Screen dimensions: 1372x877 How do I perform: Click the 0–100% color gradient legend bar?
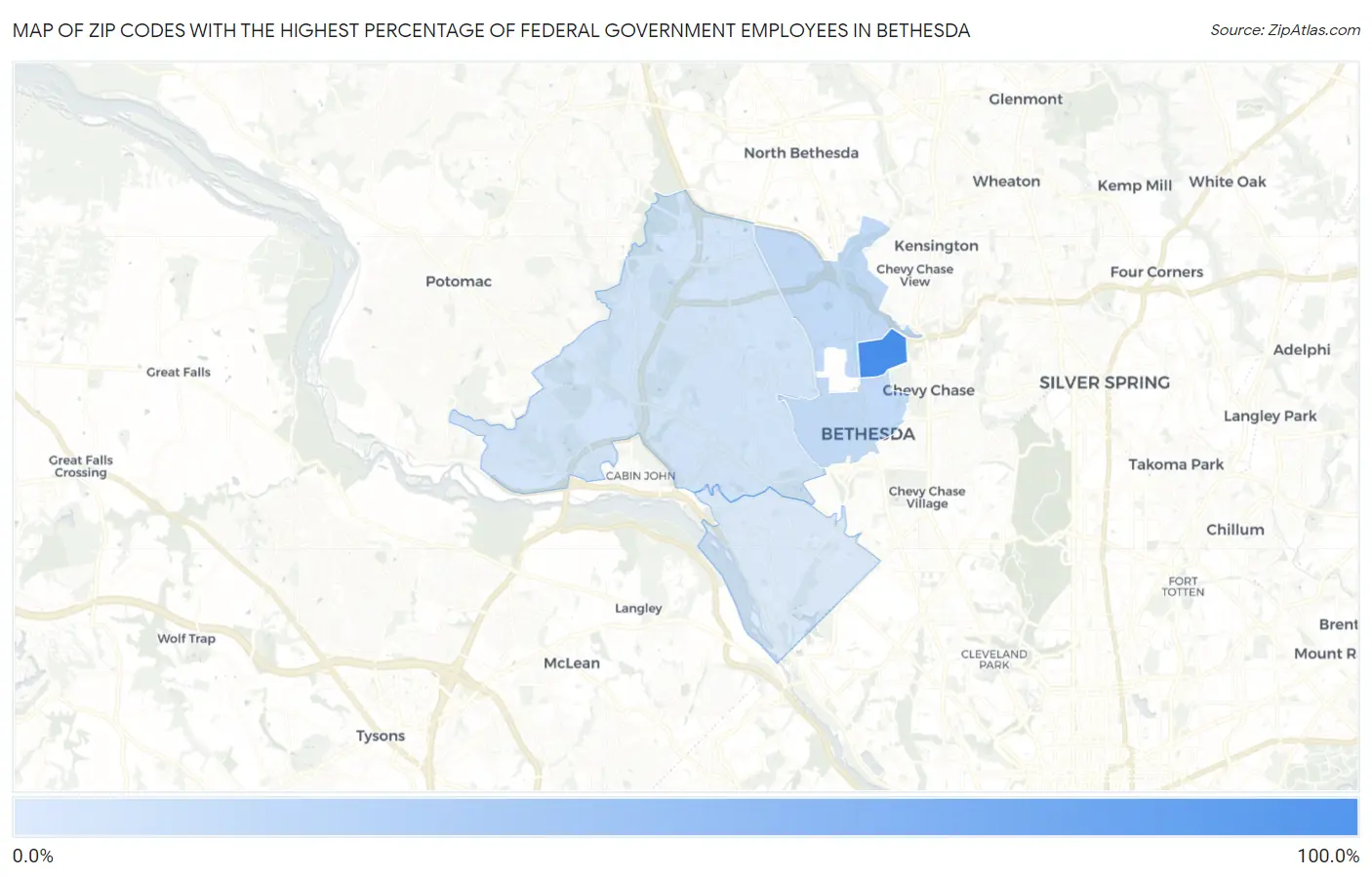click(685, 817)
